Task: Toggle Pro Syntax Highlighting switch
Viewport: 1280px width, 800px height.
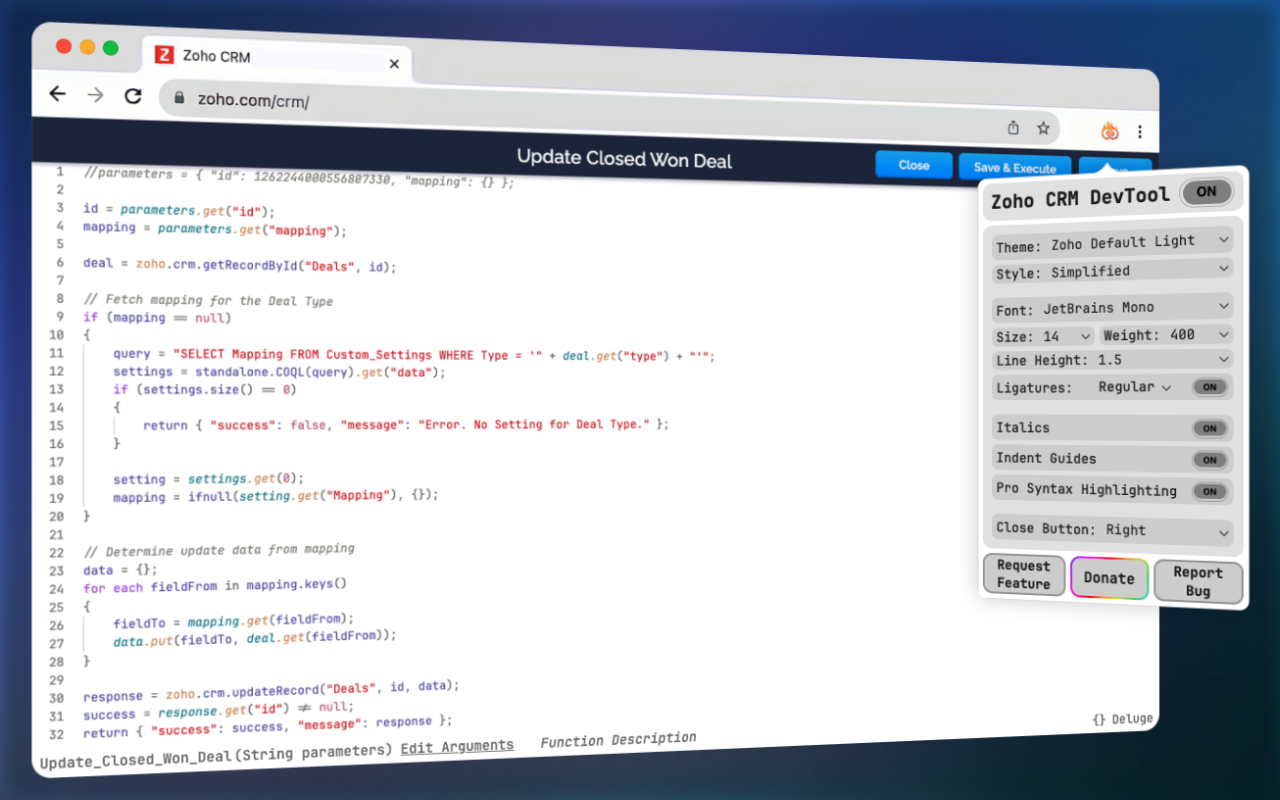Action: [x=1209, y=491]
